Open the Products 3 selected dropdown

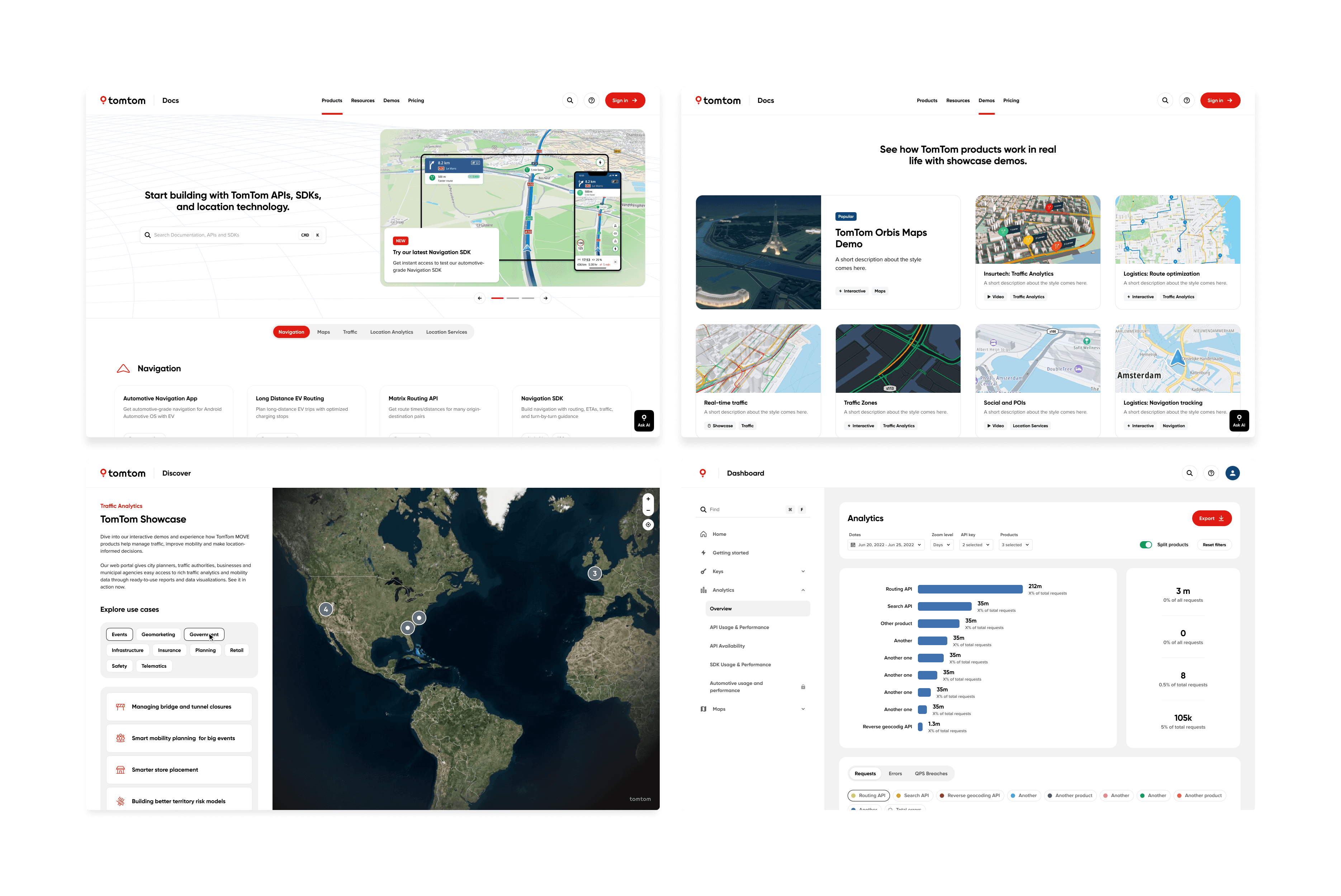coord(1015,544)
